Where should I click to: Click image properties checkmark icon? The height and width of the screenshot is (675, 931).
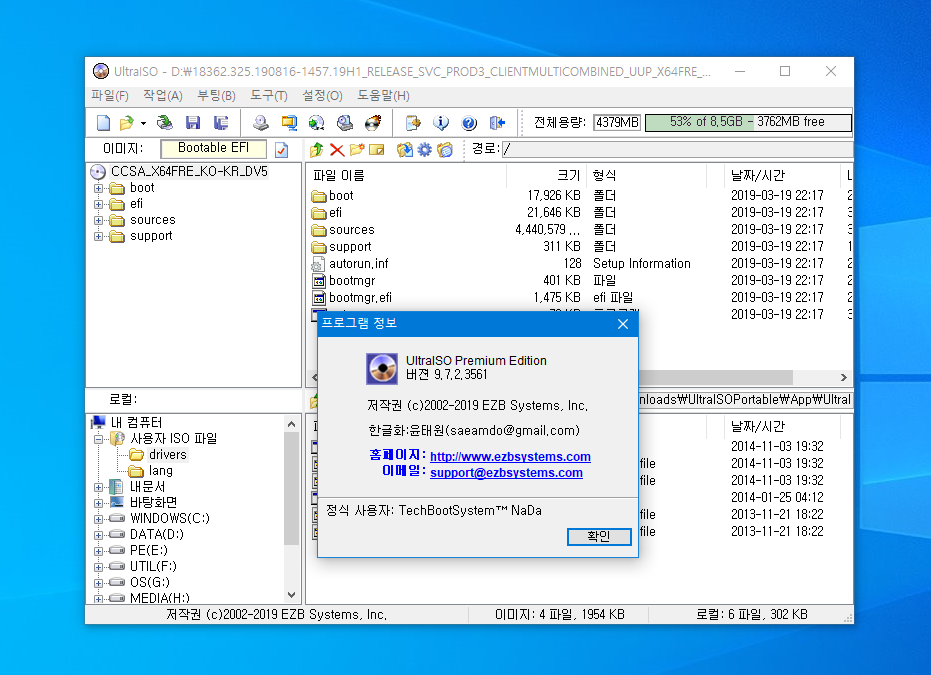(x=281, y=150)
